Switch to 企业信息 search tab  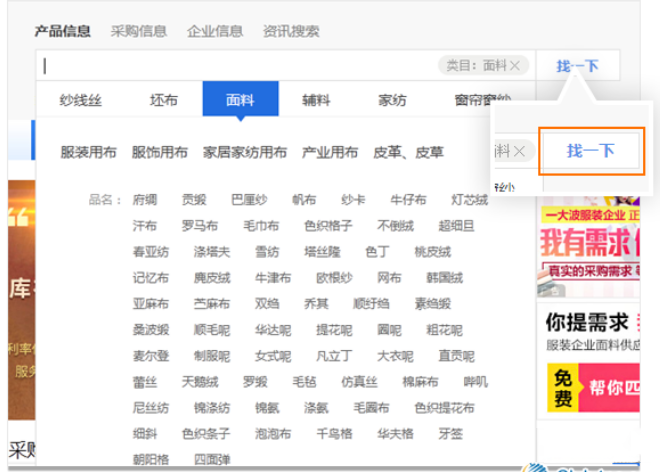(x=215, y=31)
